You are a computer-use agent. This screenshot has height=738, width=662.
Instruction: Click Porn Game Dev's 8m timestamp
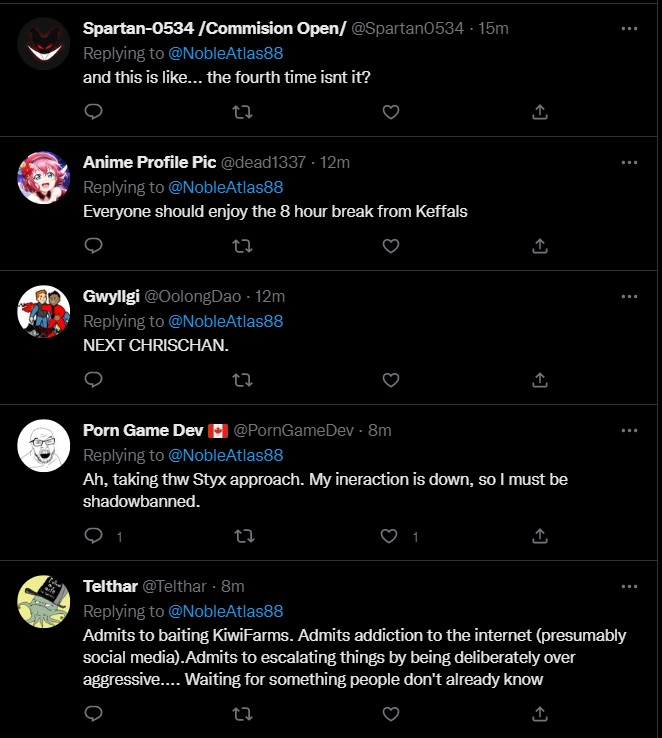coord(378,430)
